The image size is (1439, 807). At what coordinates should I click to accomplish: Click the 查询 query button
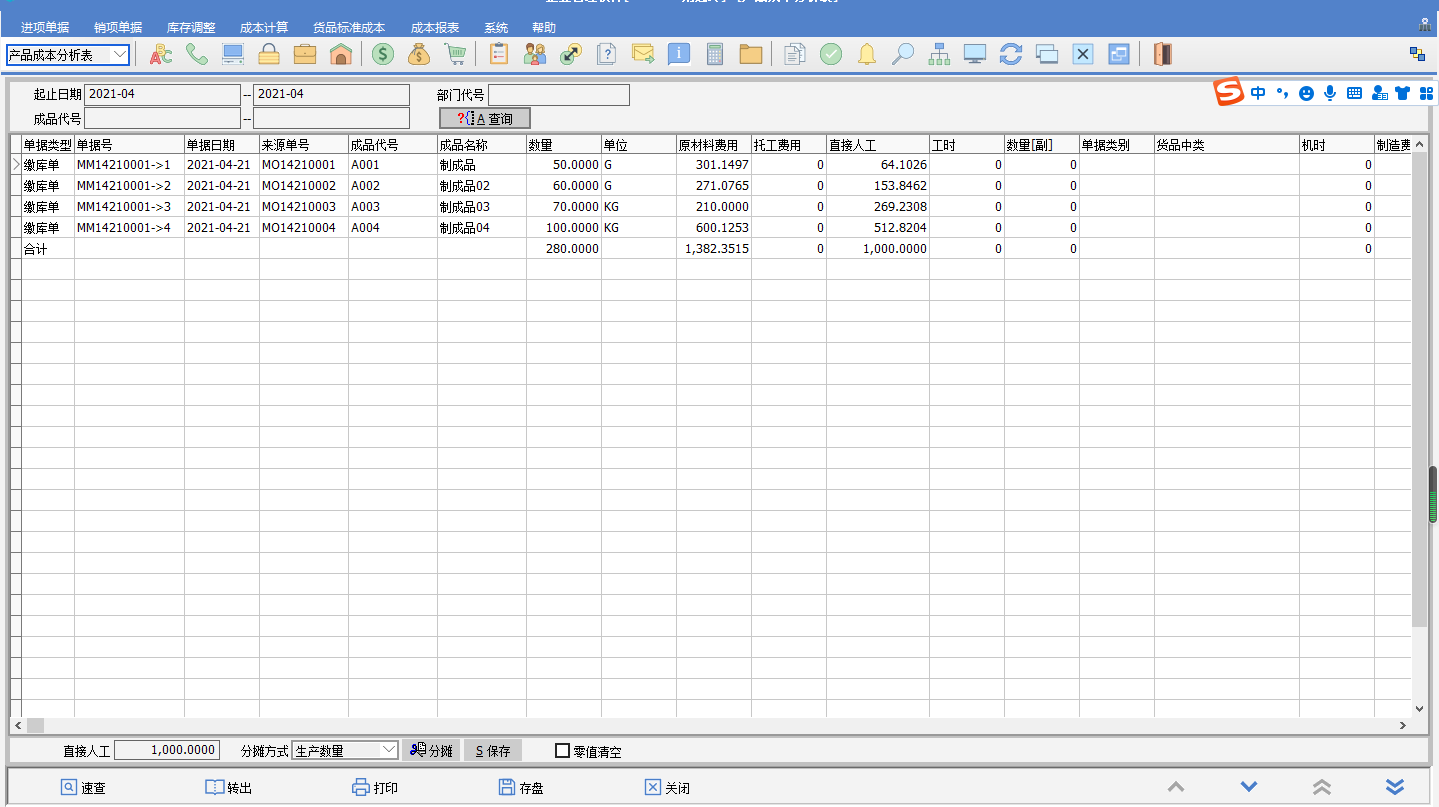pyautogui.click(x=485, y=119)
